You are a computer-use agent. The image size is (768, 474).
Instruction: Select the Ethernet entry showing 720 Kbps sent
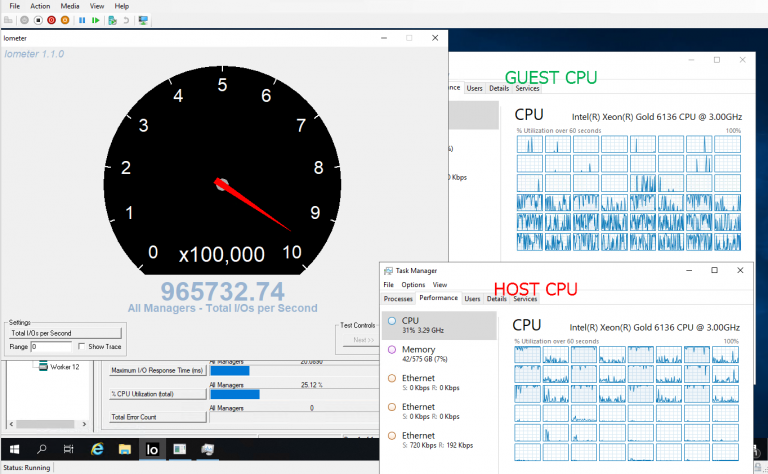tap(439, 440)
